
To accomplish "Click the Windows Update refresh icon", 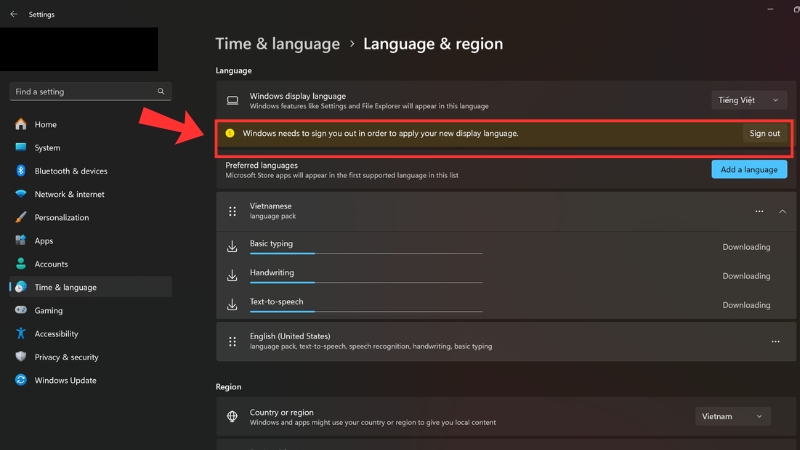I will coord(21,380).
